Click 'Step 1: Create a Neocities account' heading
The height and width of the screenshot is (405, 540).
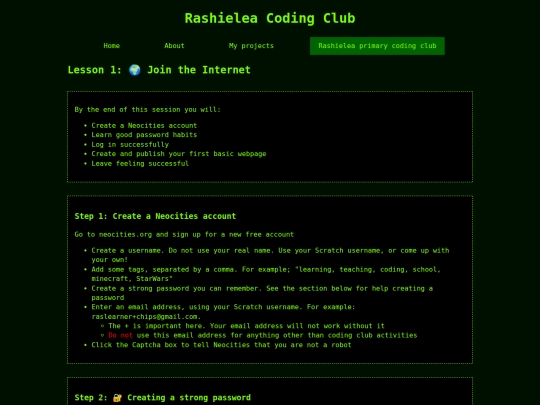pyautogui.click(x=155, y=216)
